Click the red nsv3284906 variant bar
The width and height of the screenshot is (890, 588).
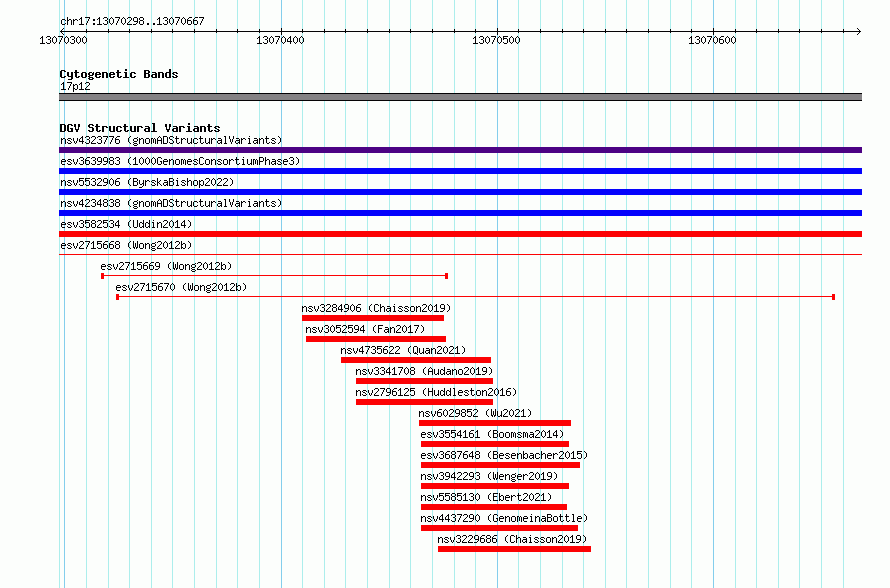click(x=373, y=318)
